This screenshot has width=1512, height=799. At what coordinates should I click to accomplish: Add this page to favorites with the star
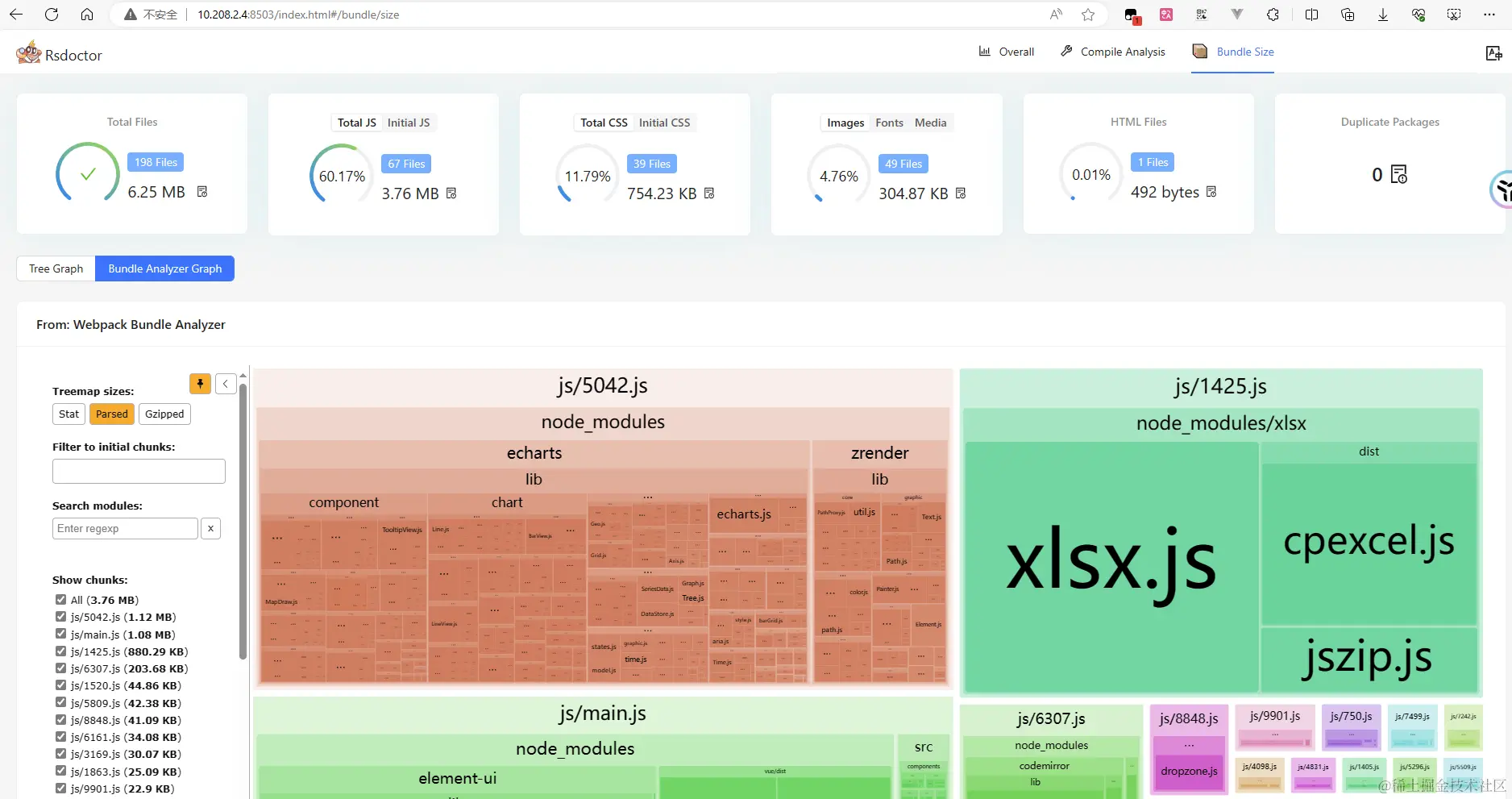[1088, 15]
